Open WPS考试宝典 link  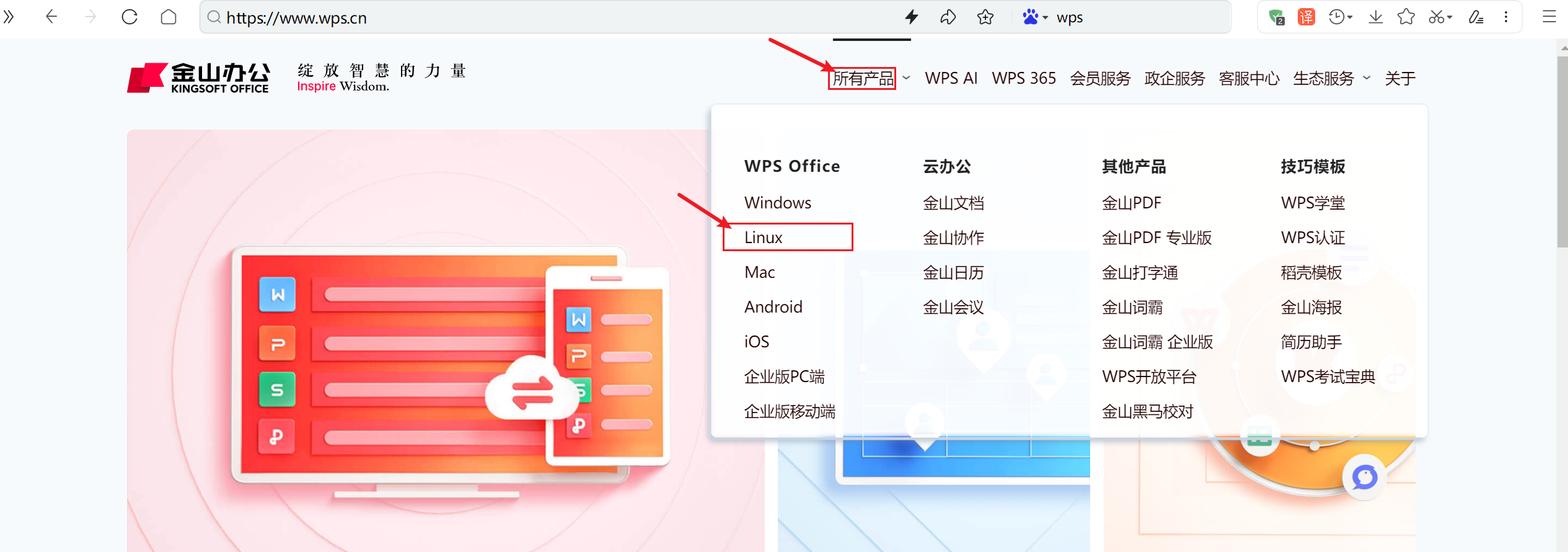tap(1328, 376)
